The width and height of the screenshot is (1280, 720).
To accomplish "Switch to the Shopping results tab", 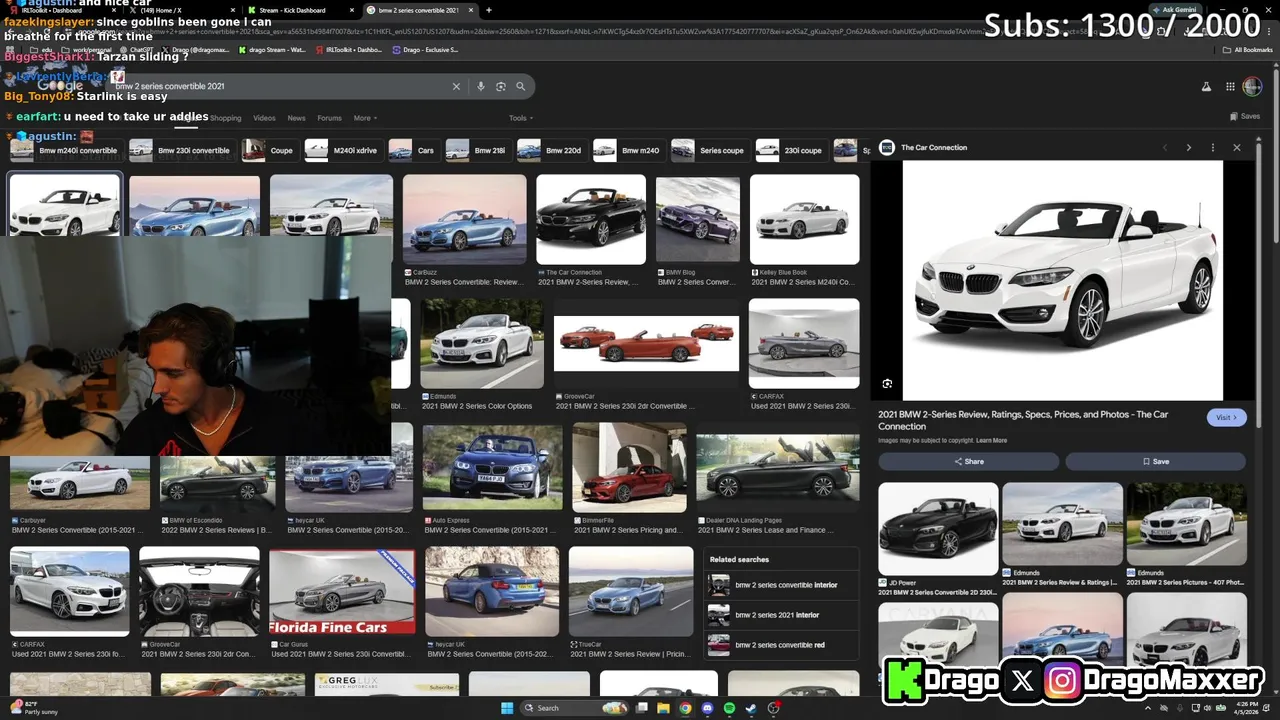I will [225, 118].
